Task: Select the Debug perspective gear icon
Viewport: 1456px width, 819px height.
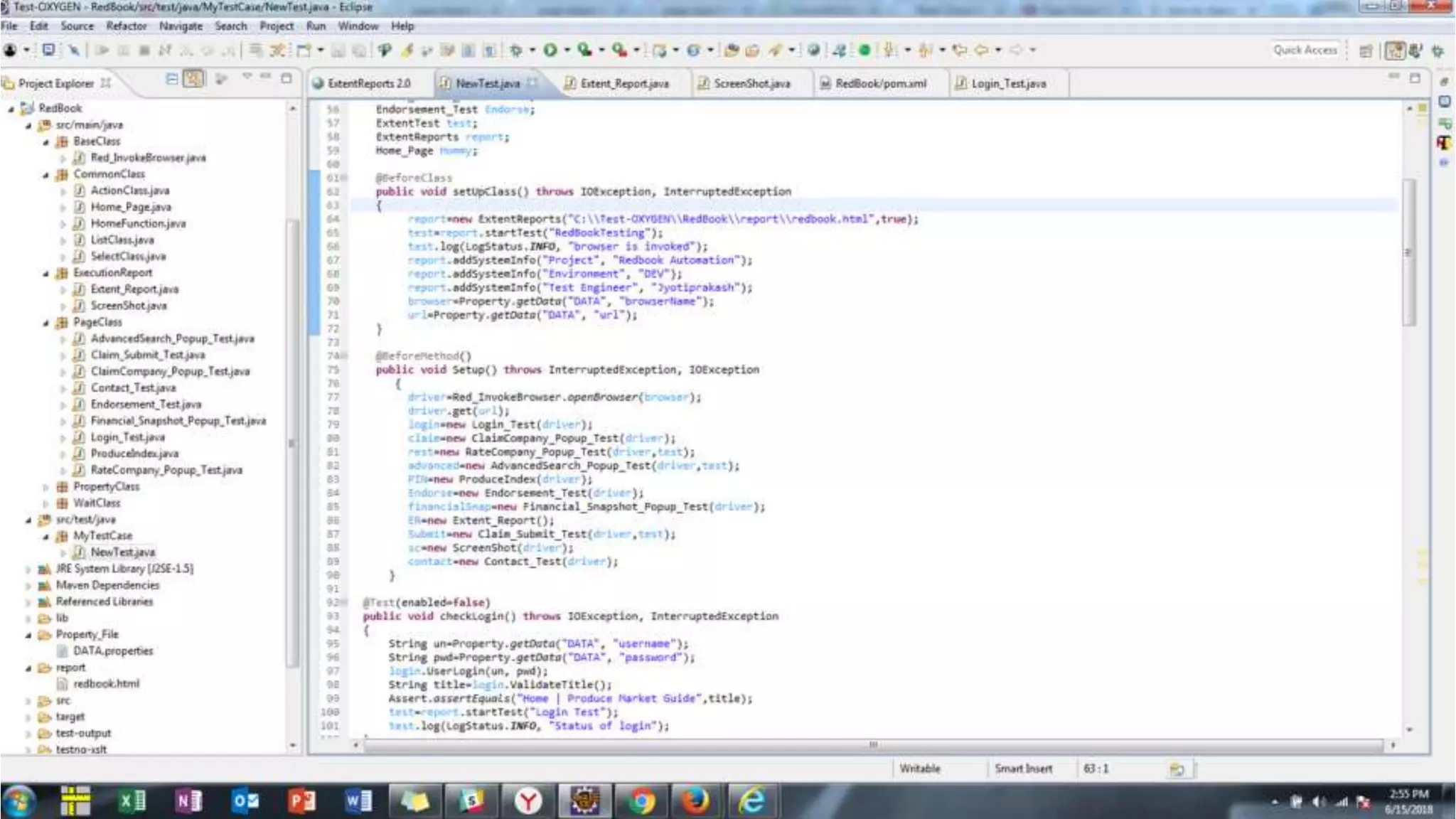Action: click(x=1438, y=50)
